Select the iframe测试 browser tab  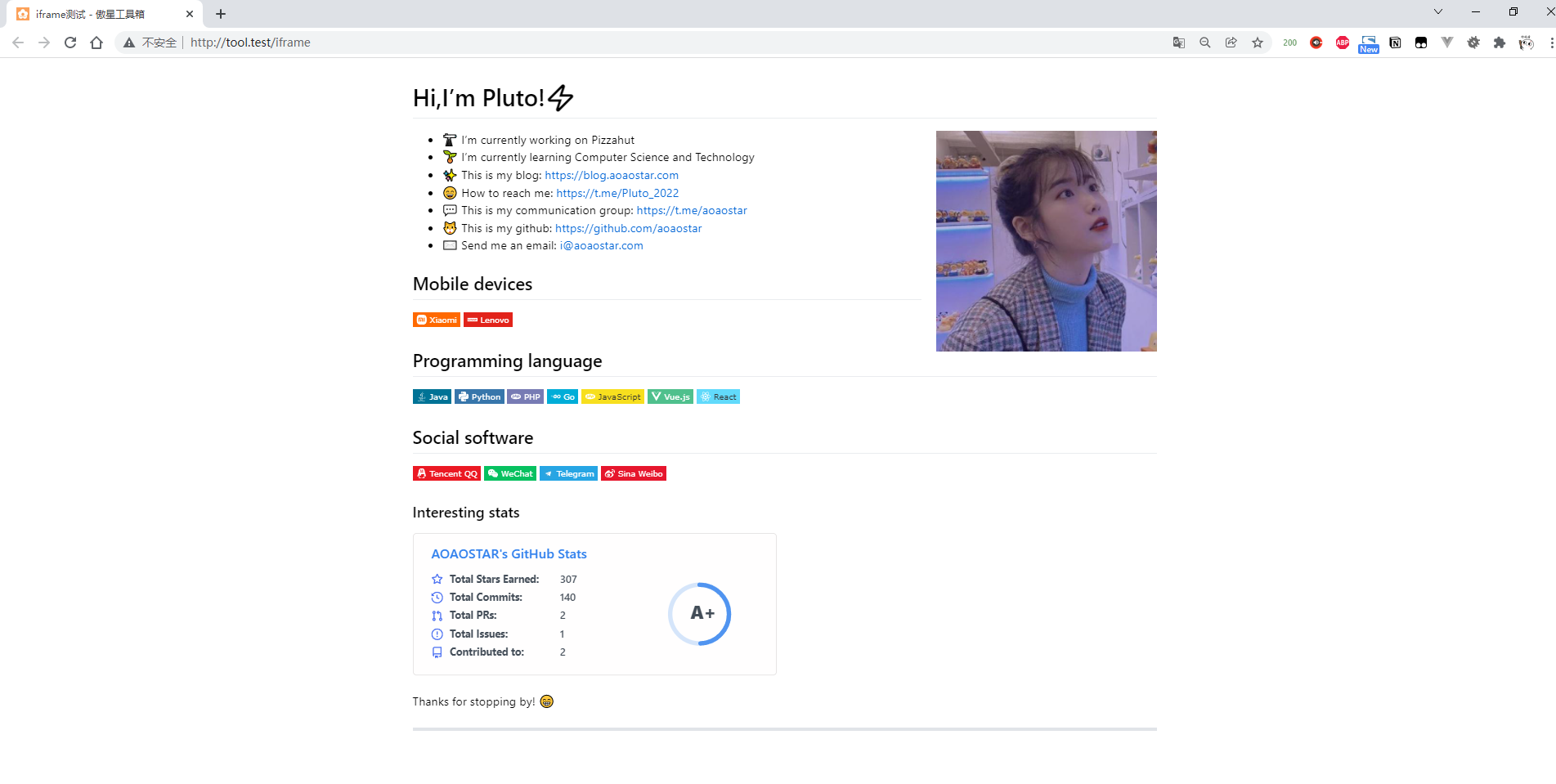click(x=98, y=14)
